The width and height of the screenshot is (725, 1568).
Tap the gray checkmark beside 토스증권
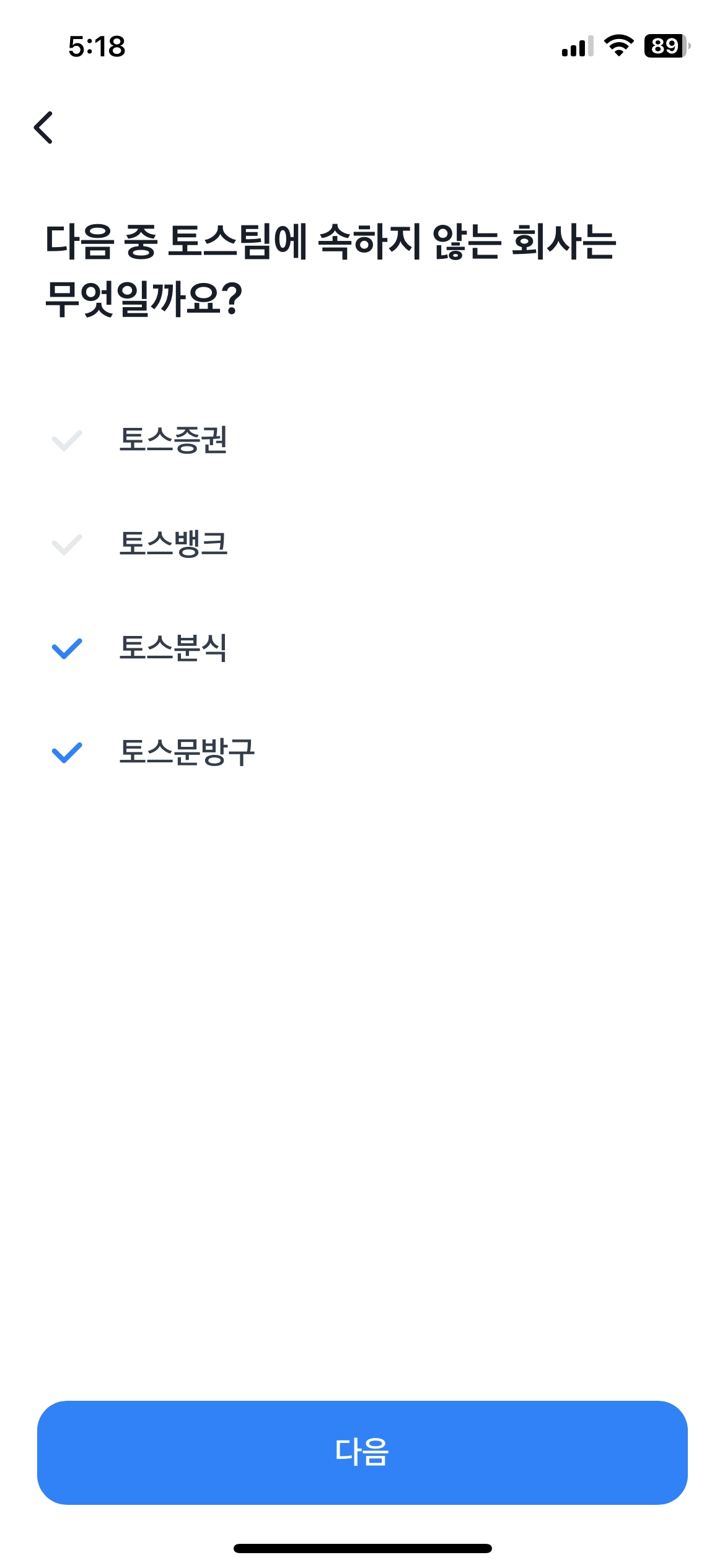click(x=66, y=440)
